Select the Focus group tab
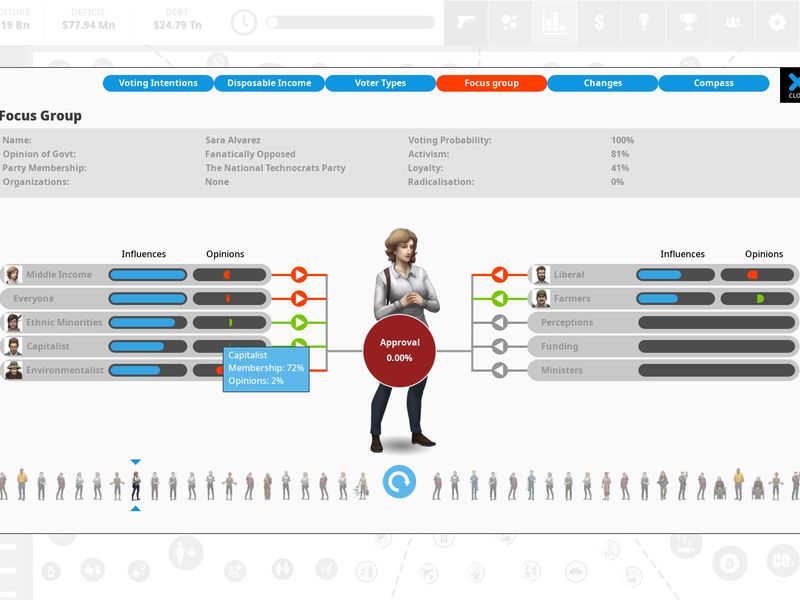Screen dimensions: 800x600 tap(491, 83)
